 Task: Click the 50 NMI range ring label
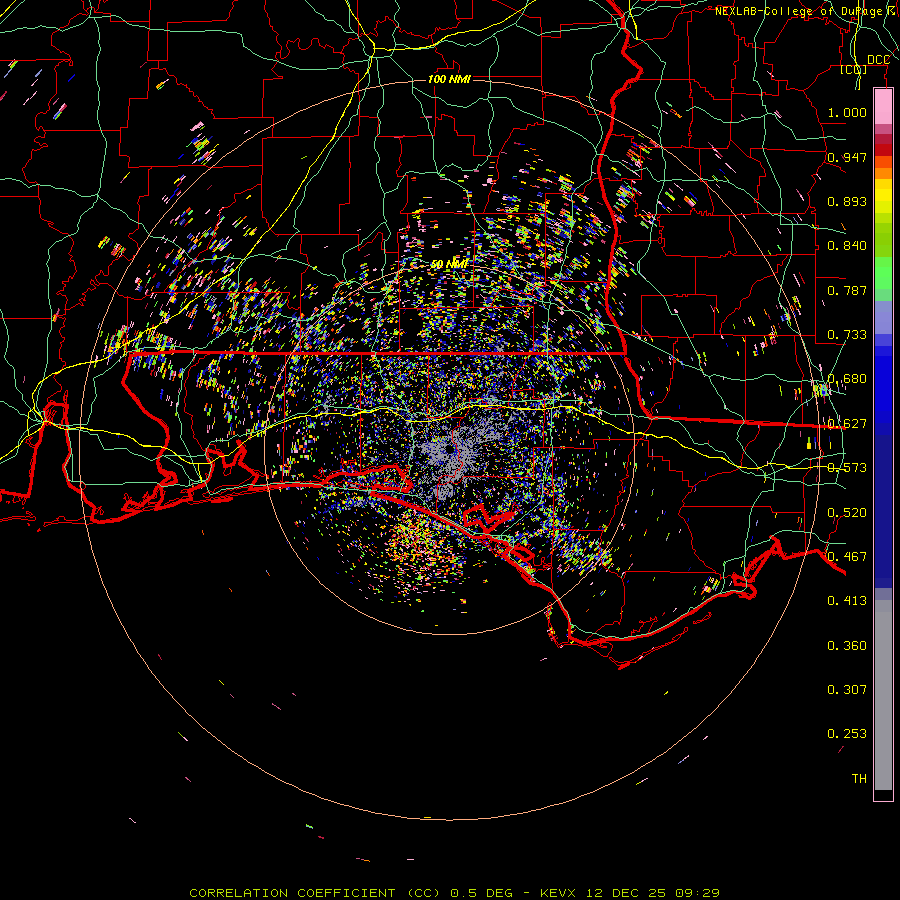coord(449,264)
